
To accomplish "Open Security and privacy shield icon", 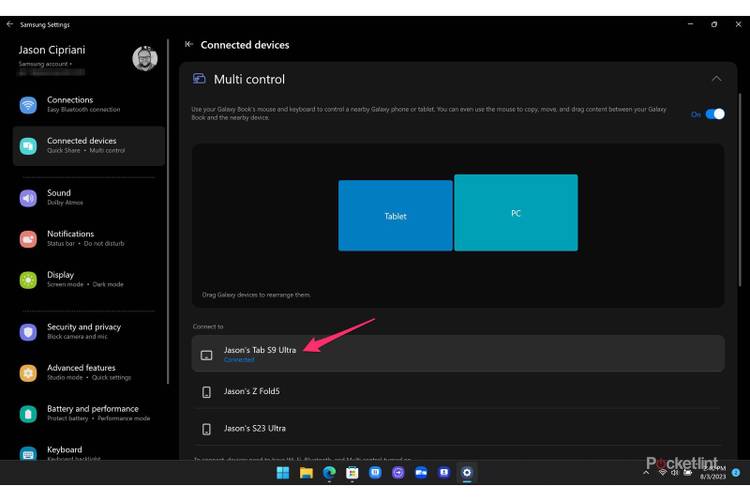I will (28, 332).
